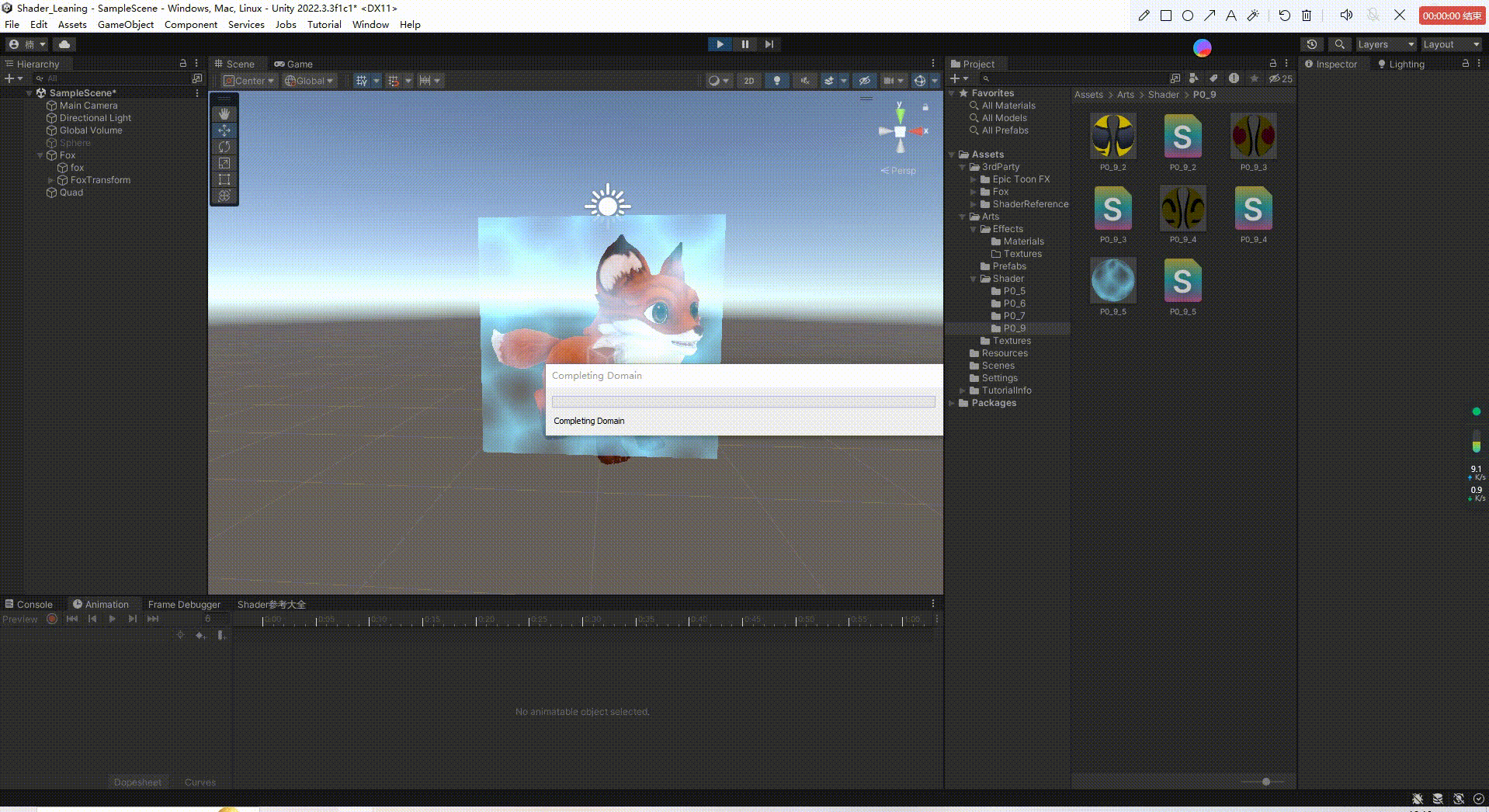The height and width of the screenshot is (812, 1489).
Task: Toggle Scene audio mute
Action: [805, 81]
